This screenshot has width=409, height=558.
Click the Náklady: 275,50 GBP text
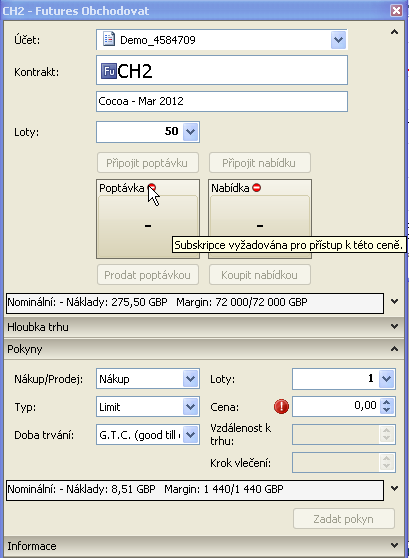click(117, 302)
